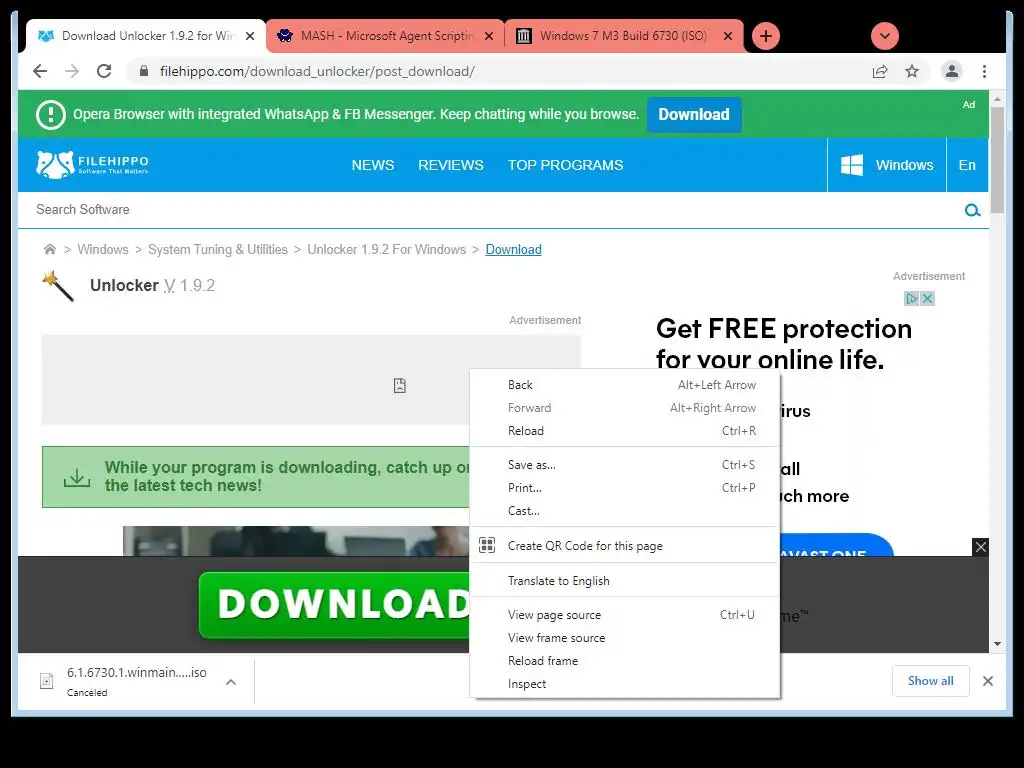Share this page via address bar icon

(x=880, y=71)
